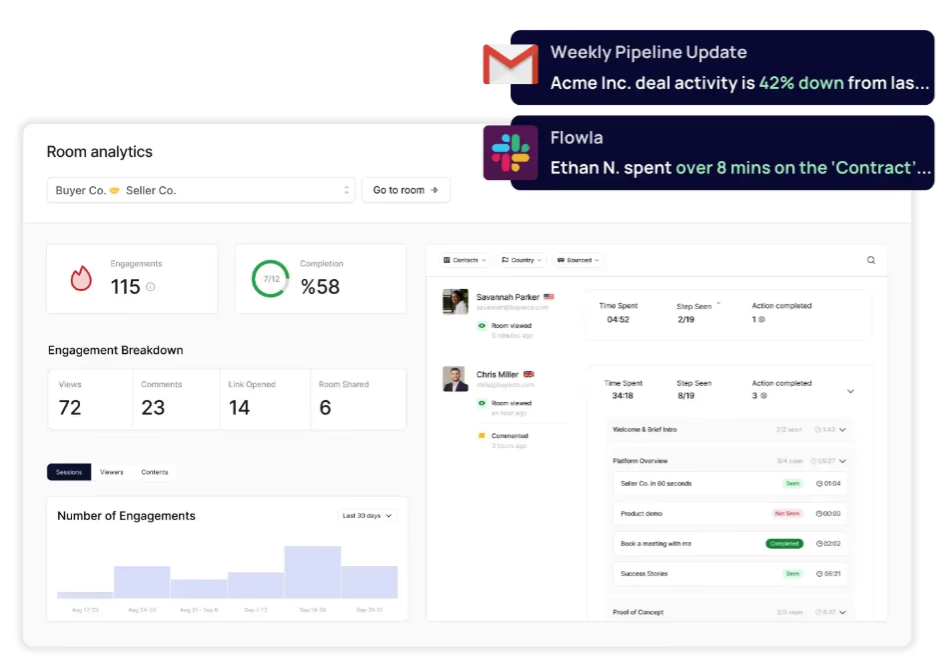936x661 pixels.
Task: Click the Product demo step row
Action: 730,514
